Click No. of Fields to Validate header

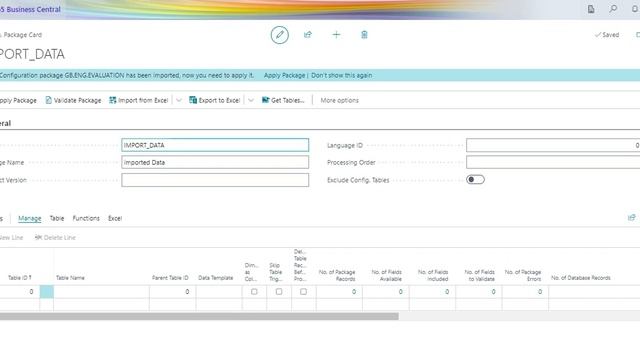480,275
